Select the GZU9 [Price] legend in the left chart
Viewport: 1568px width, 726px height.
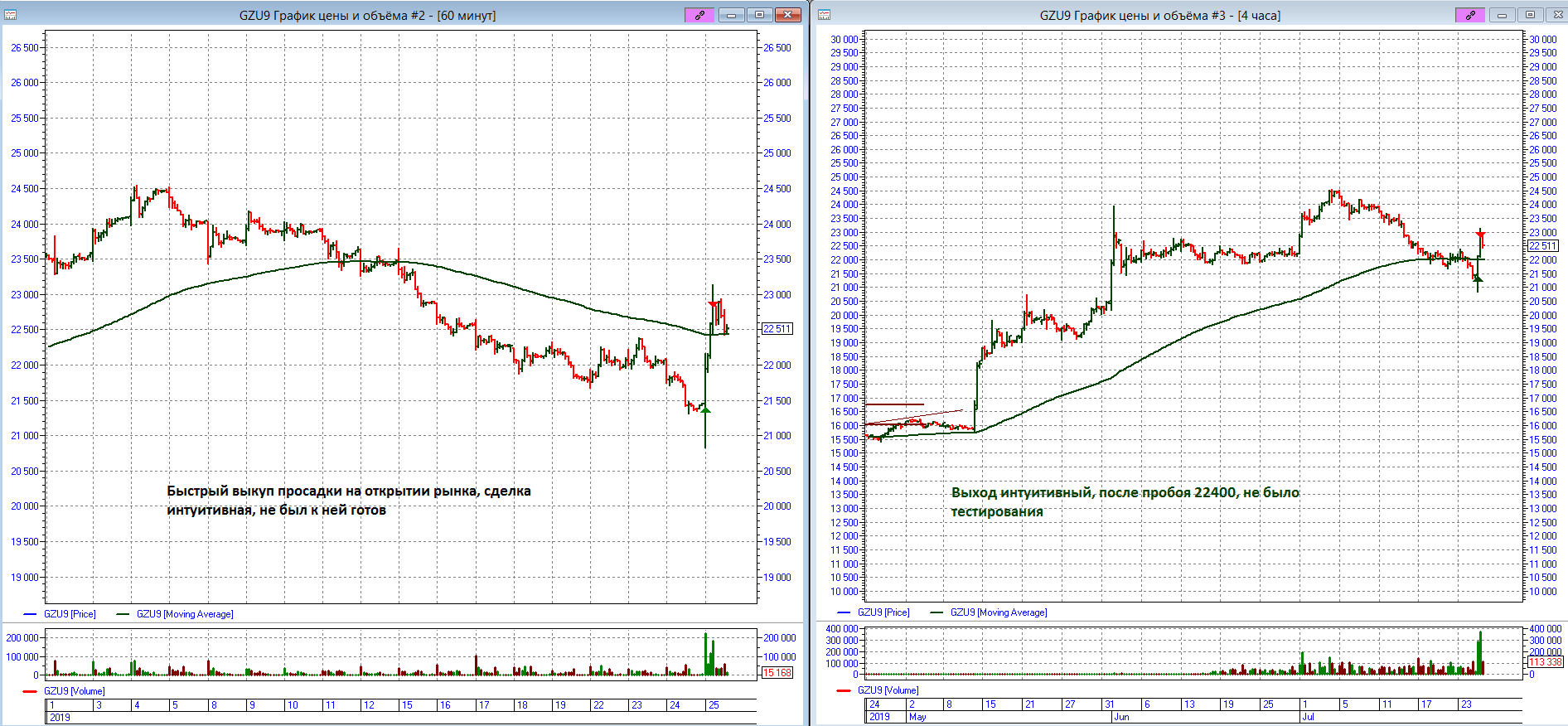[x=70, y=614]
